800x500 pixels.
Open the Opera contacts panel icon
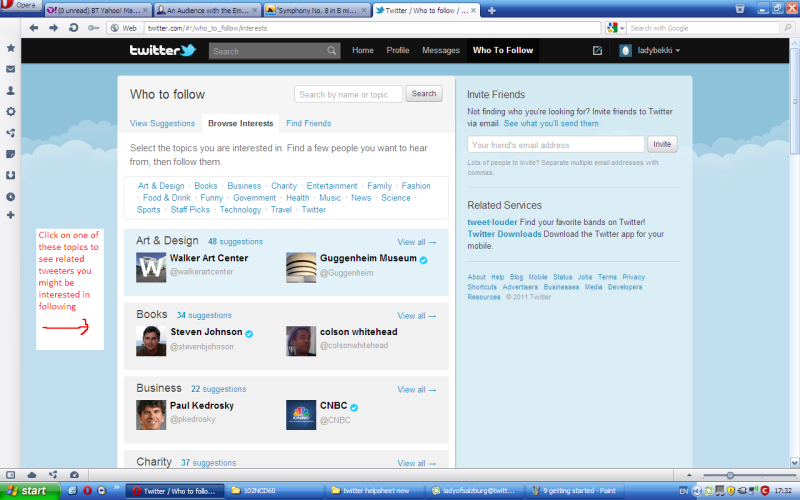(x=10, y=90)
